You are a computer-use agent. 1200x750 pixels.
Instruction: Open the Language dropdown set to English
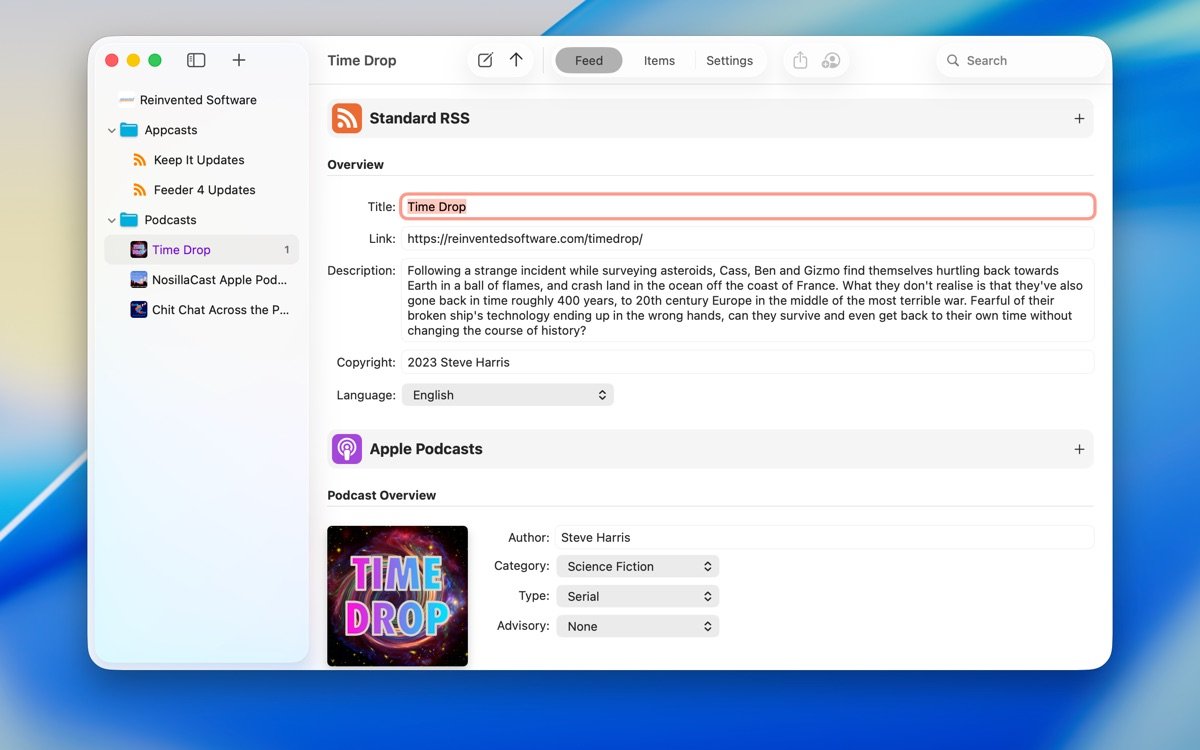(x=508, y=395)
